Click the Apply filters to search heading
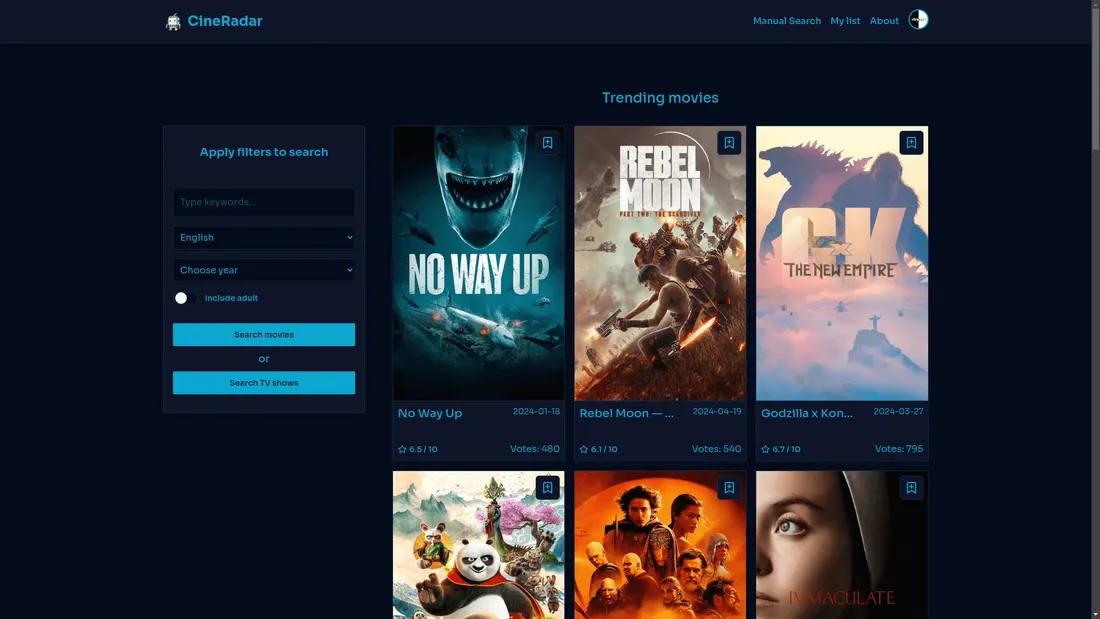 click(x=264, y=152)
